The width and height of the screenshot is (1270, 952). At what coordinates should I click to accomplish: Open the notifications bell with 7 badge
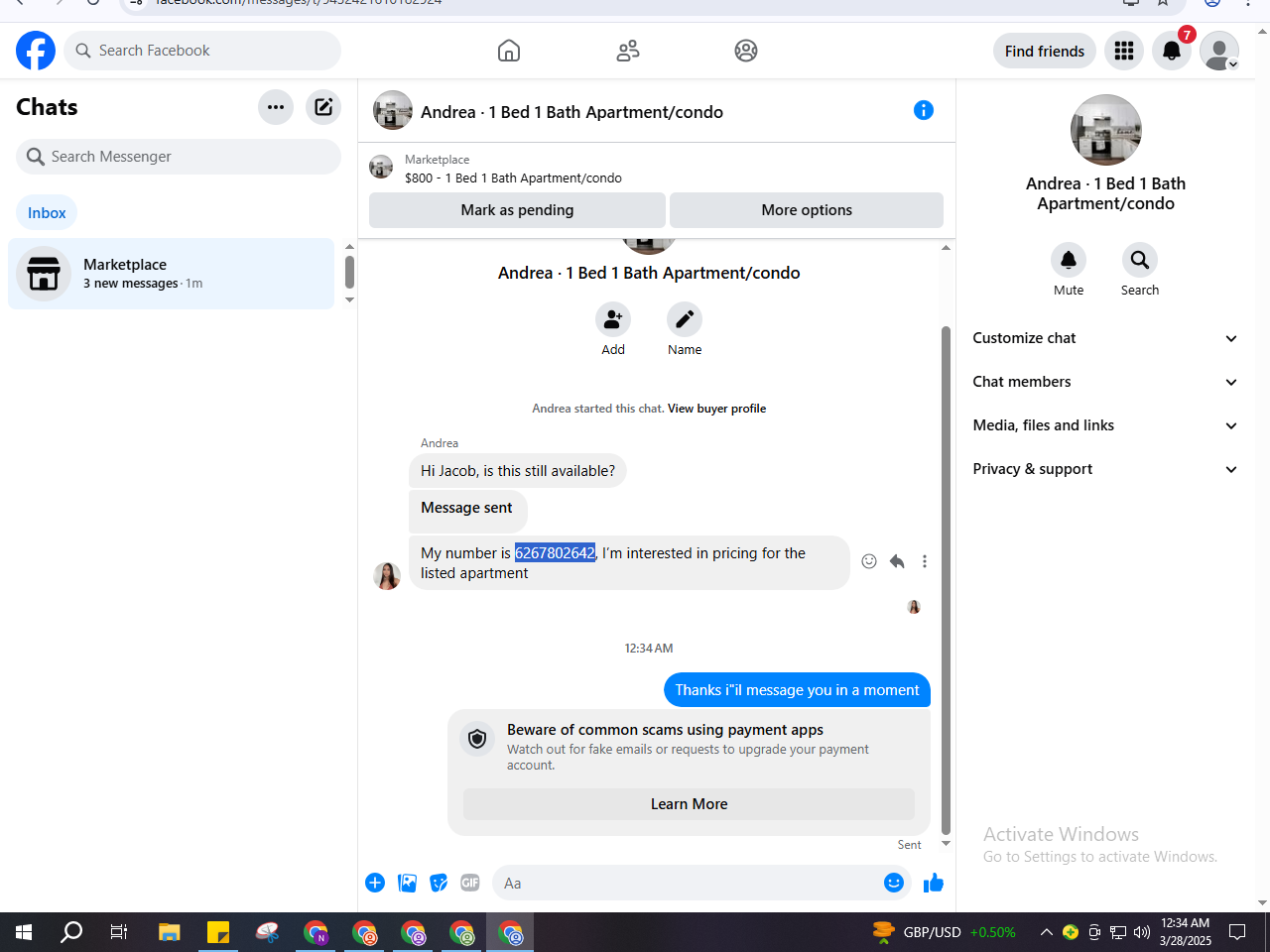(1172, 51)
